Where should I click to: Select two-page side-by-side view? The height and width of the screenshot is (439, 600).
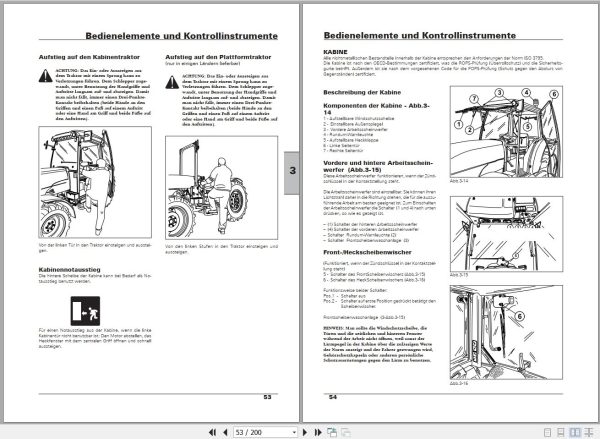pos(575,432)
